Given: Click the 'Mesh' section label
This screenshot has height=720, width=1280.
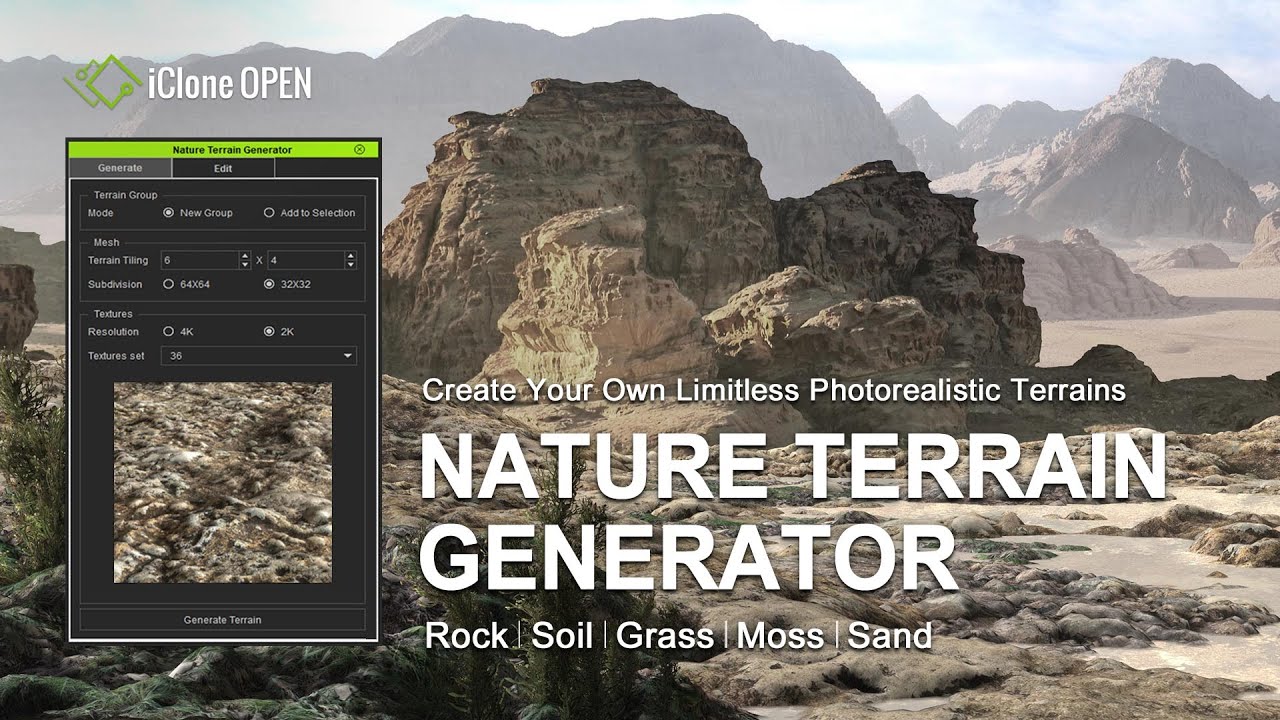Looking at the screenshot, I should click(106, 242).
